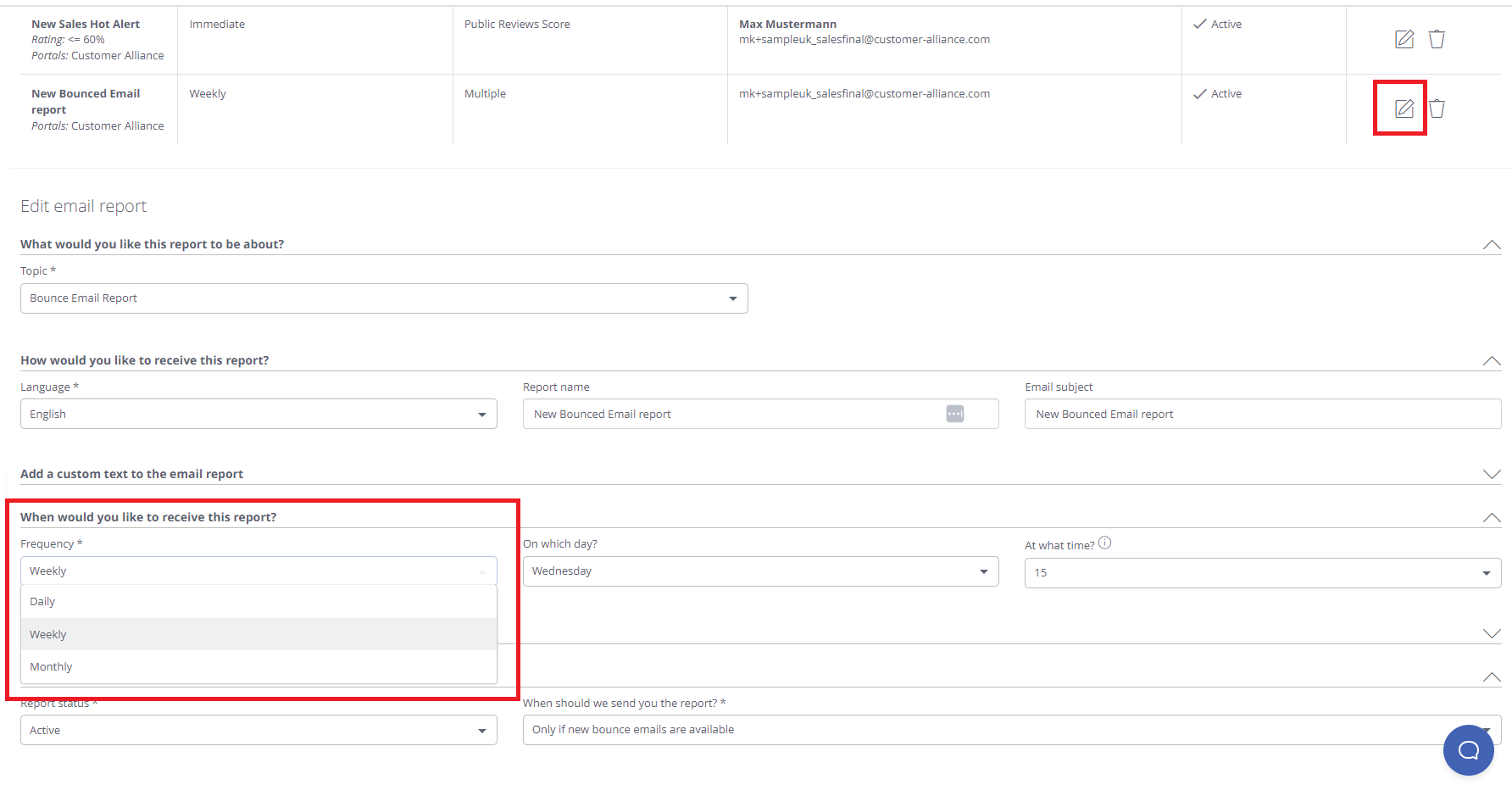
Task: Click the email address in bounced report row
Action: tap(864, 93)
